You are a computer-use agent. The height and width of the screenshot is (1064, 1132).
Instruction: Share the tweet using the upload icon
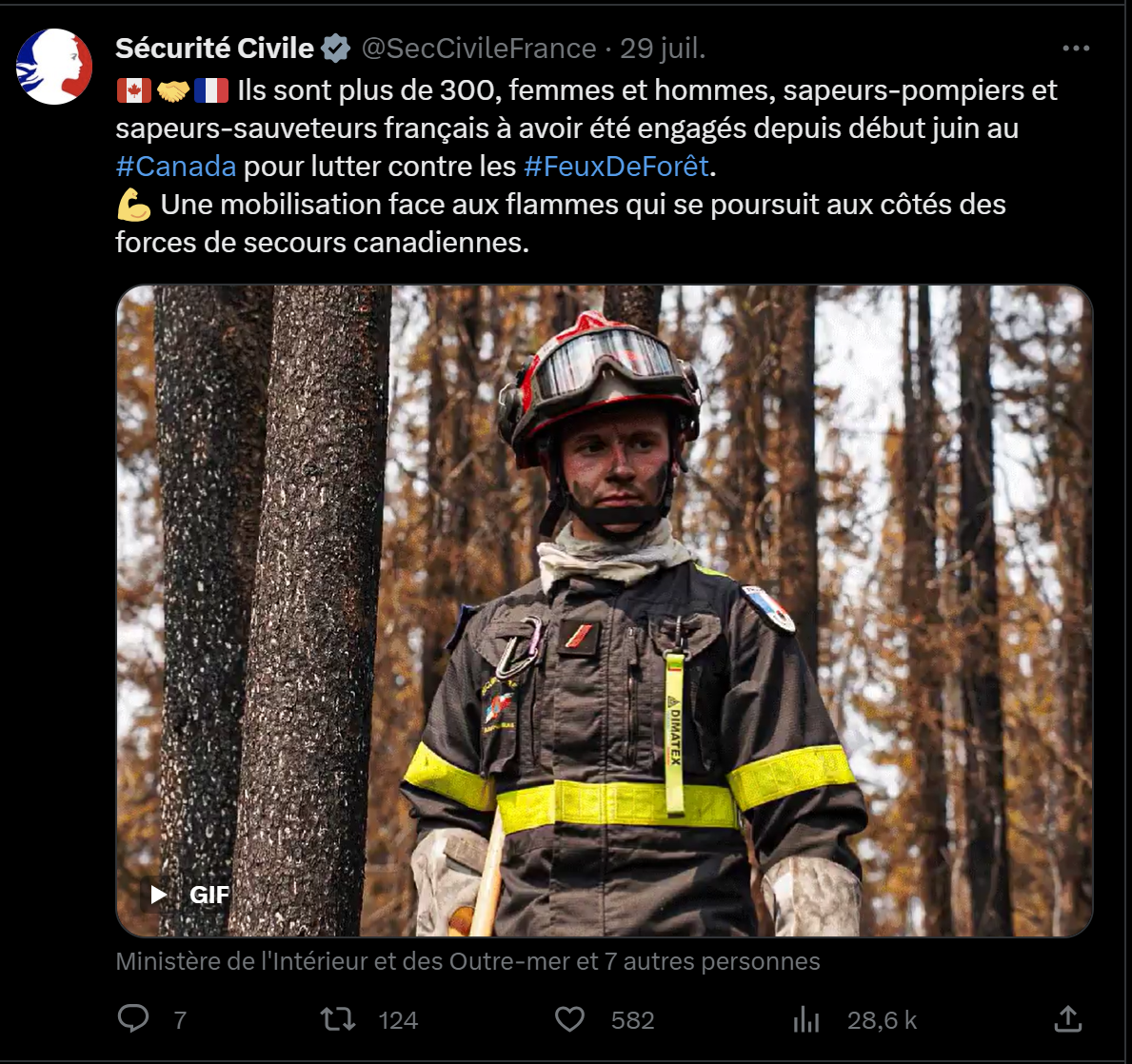click(1068, 1018)
